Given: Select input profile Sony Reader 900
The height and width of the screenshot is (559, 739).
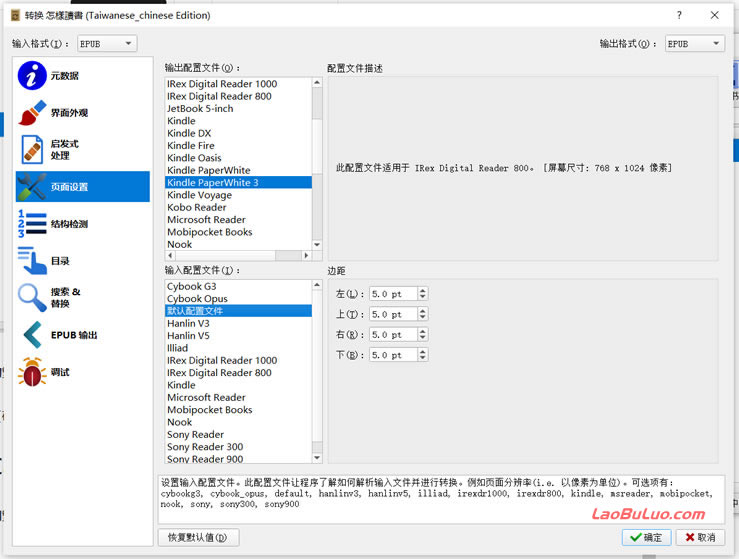Looking at the screenshot, I should pos(238,459).
